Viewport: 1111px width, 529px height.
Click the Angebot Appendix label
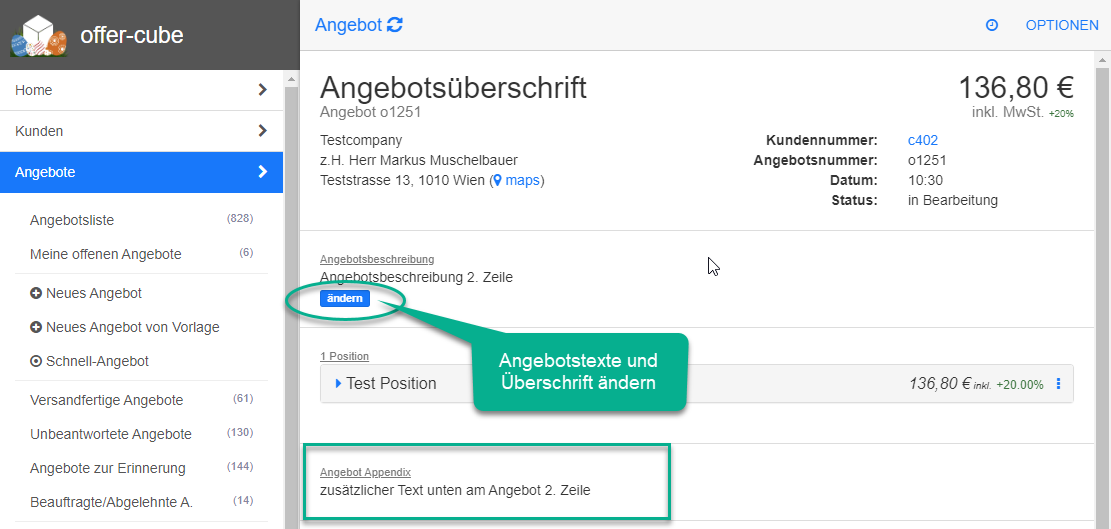(366, 472)
